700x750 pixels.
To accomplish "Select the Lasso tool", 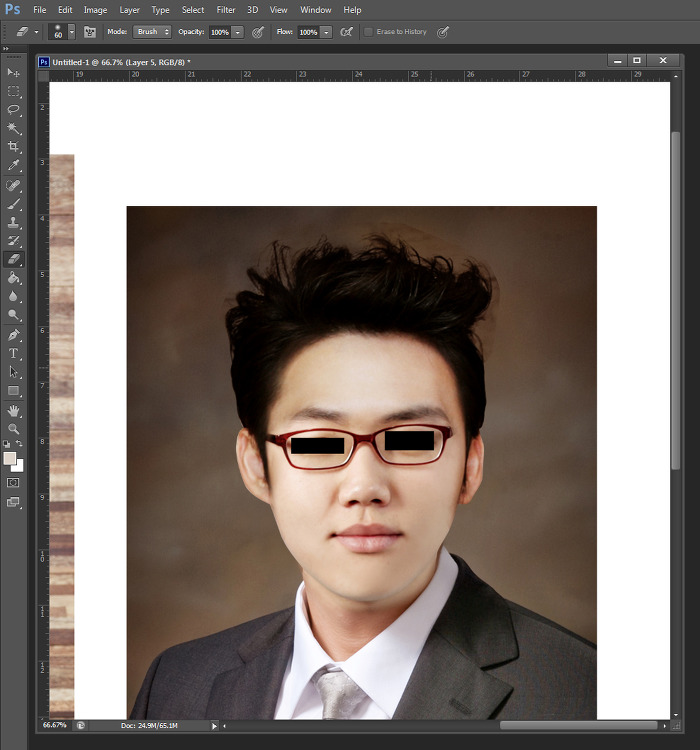I will click(13, 110).
